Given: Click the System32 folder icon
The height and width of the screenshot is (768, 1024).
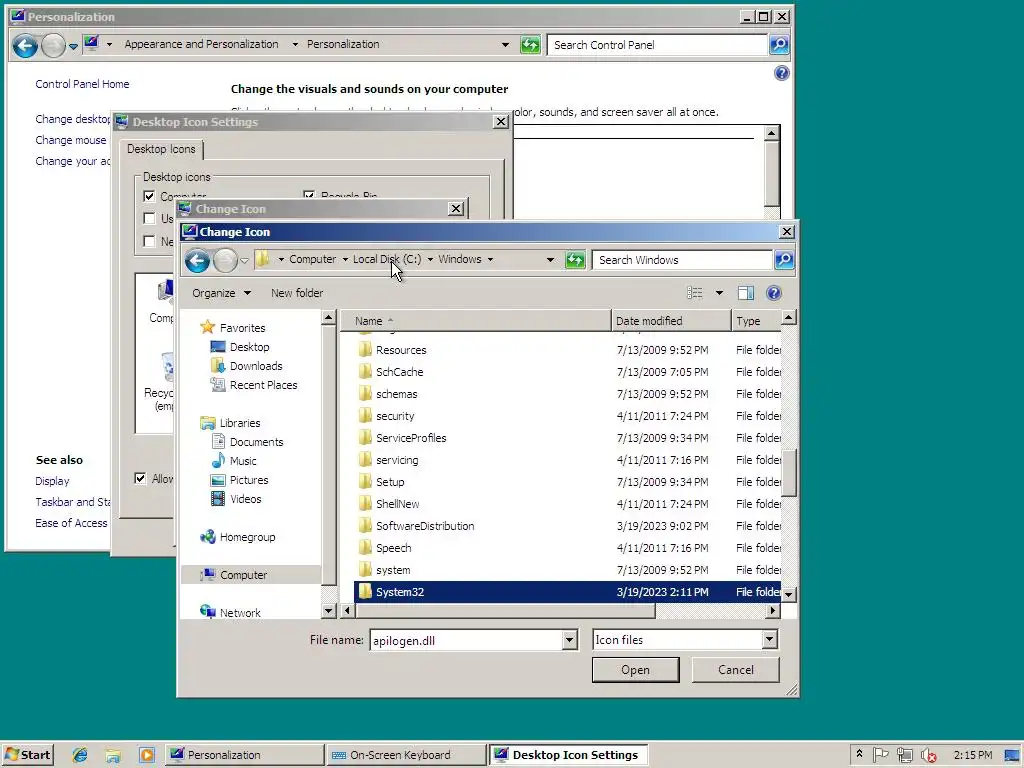Looking at the screenshot, I should [365, 592].
